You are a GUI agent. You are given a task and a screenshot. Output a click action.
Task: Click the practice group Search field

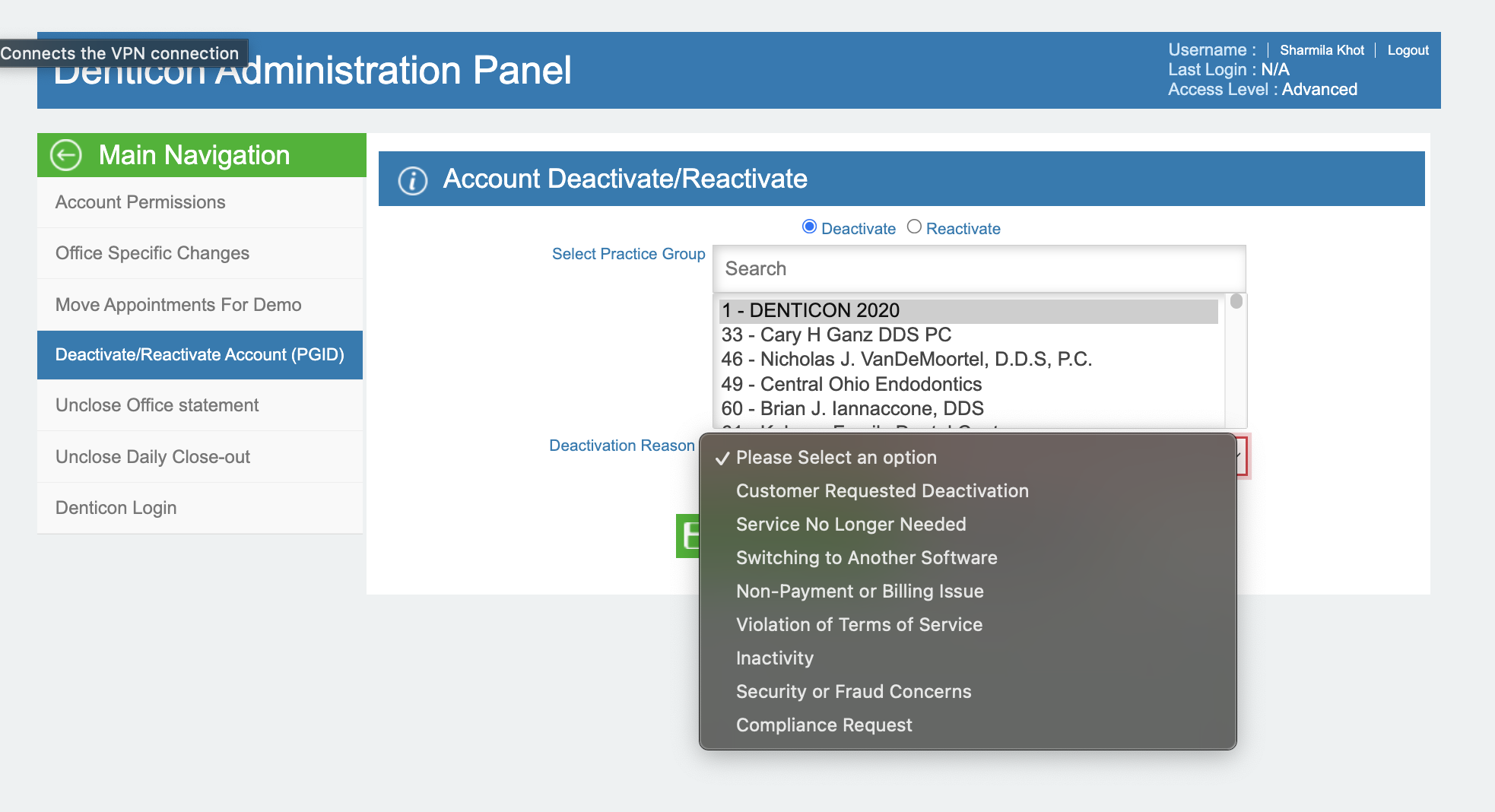pyautogui.click(x=979, y=268)
